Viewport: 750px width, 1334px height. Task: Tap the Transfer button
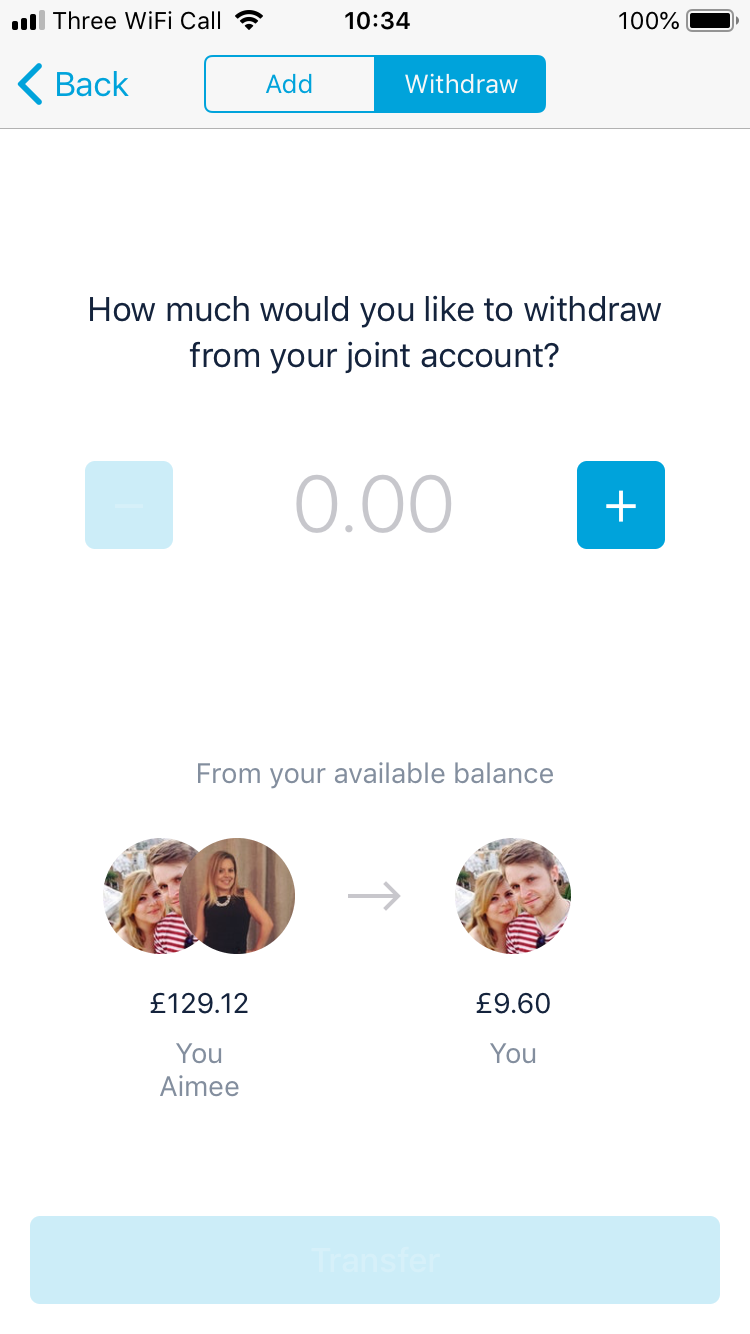pos(375,1260)
